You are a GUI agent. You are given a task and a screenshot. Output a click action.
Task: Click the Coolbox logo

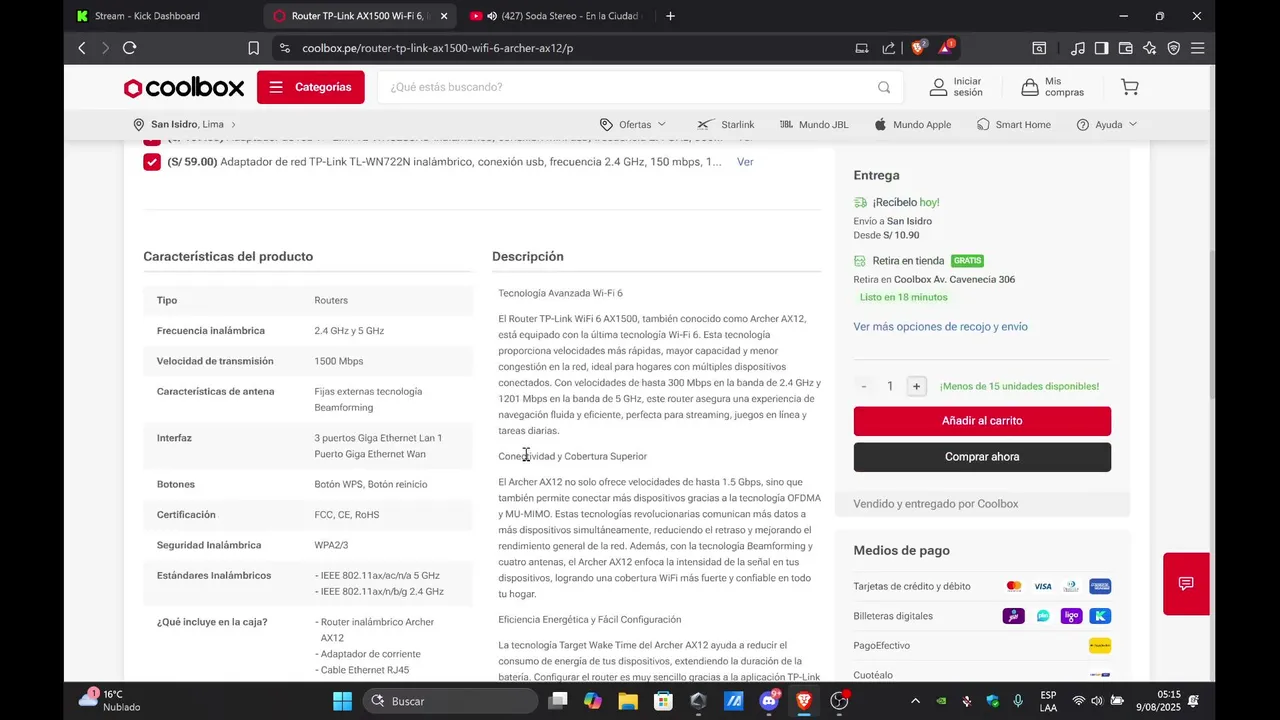tap(184, 88)
